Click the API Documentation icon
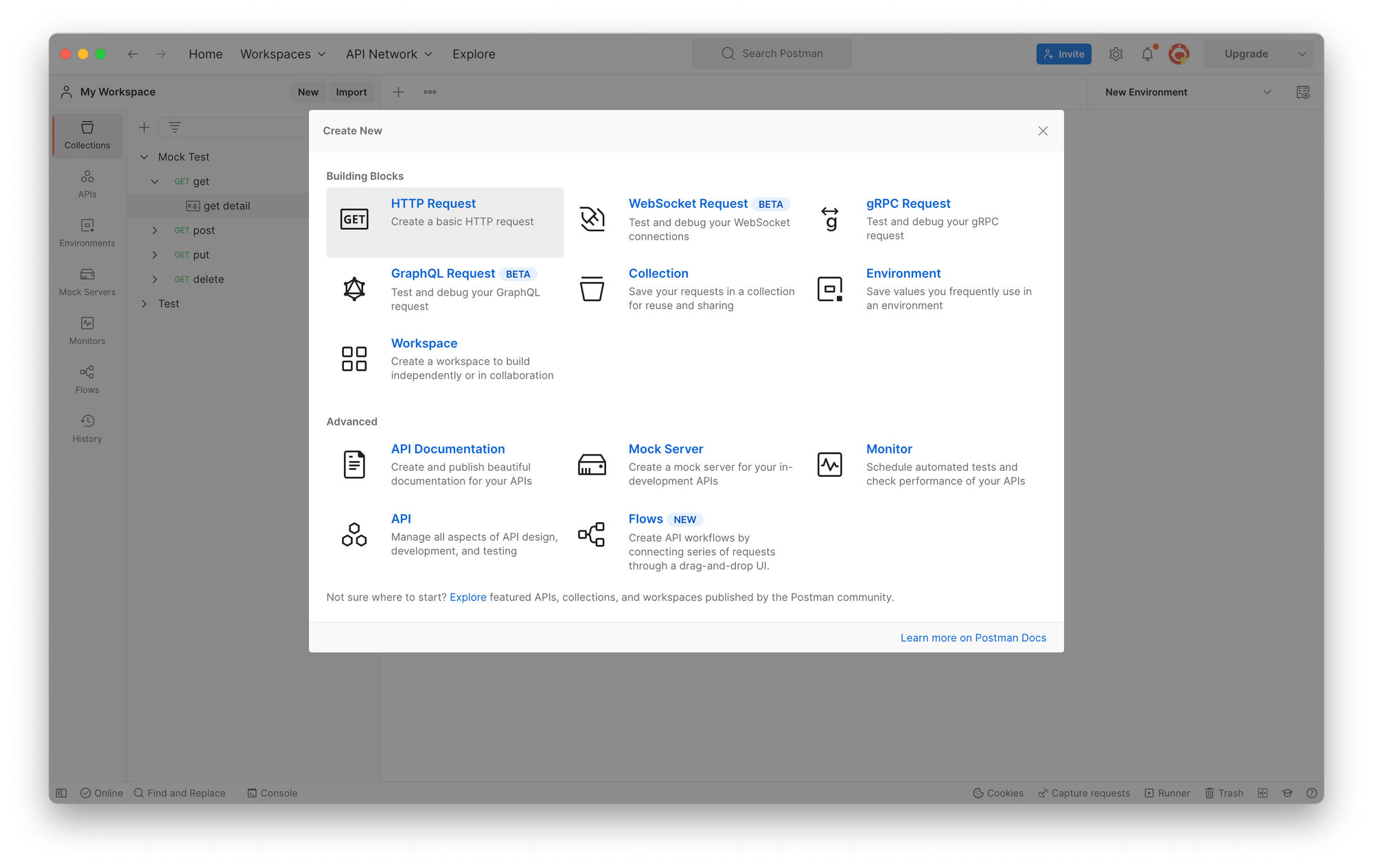 (354, 465)
